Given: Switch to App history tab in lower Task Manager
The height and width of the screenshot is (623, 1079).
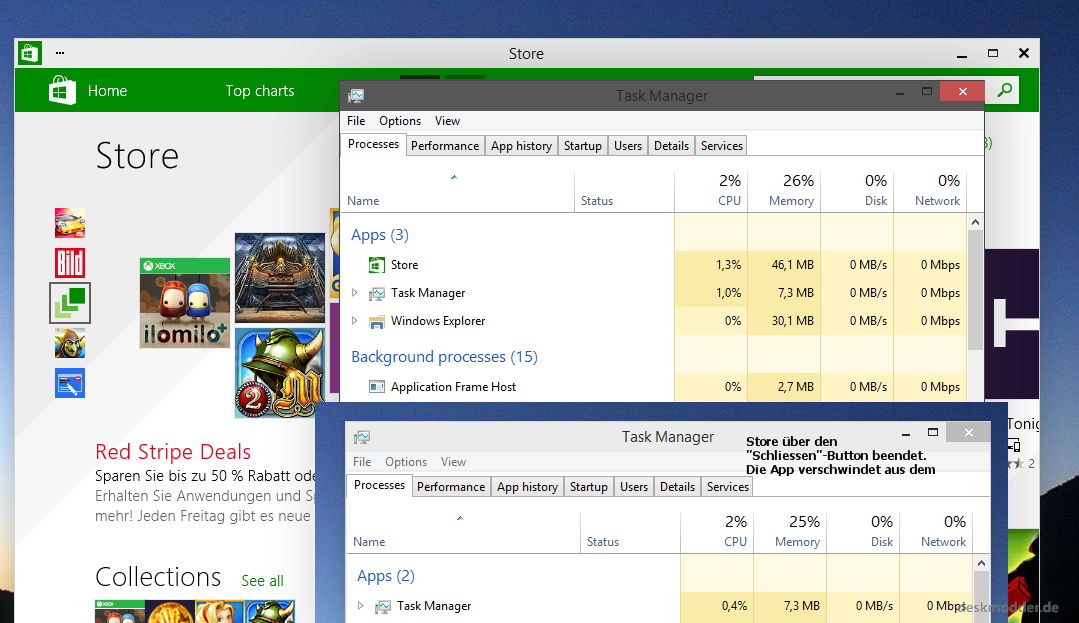Looking at the screenshot, I should pyautogui.click(x=527, y=487).
